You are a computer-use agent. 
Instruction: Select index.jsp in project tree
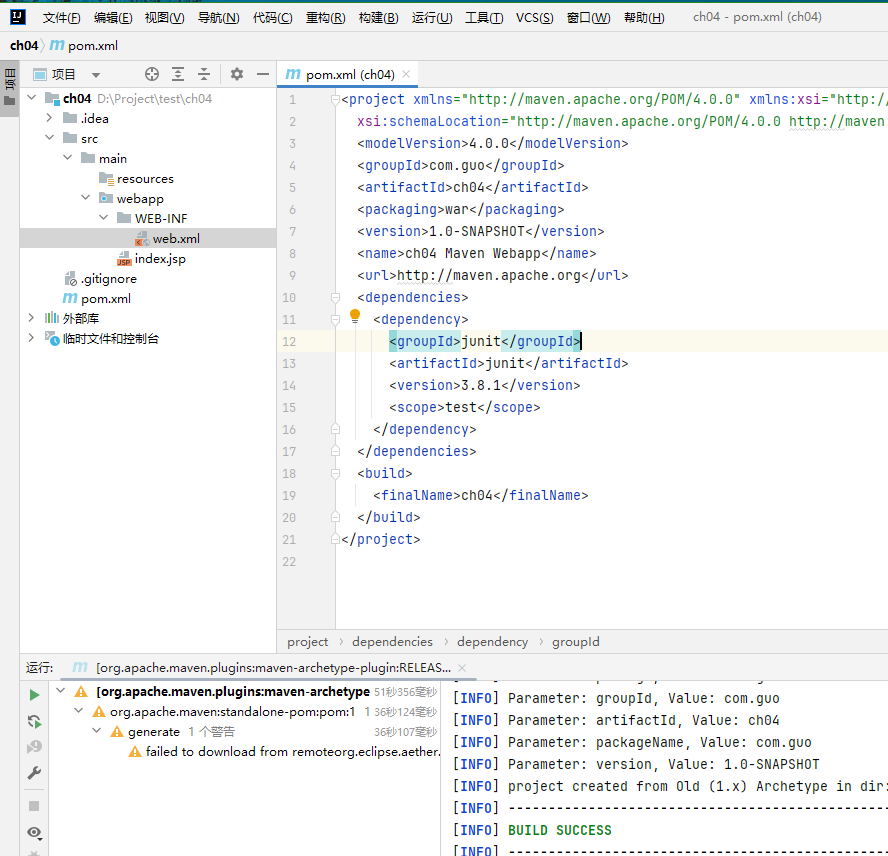pyautogui.click(x=160, y=259)
